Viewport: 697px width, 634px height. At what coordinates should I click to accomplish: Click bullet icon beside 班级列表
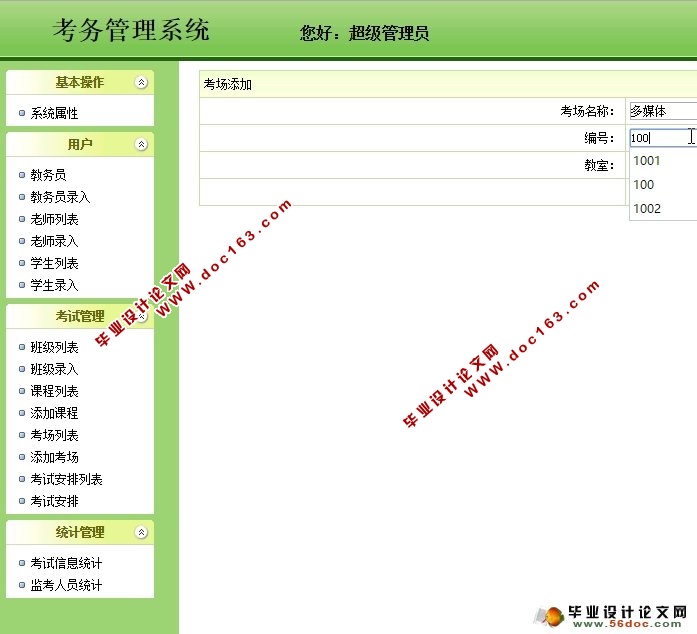pos(21,347)
